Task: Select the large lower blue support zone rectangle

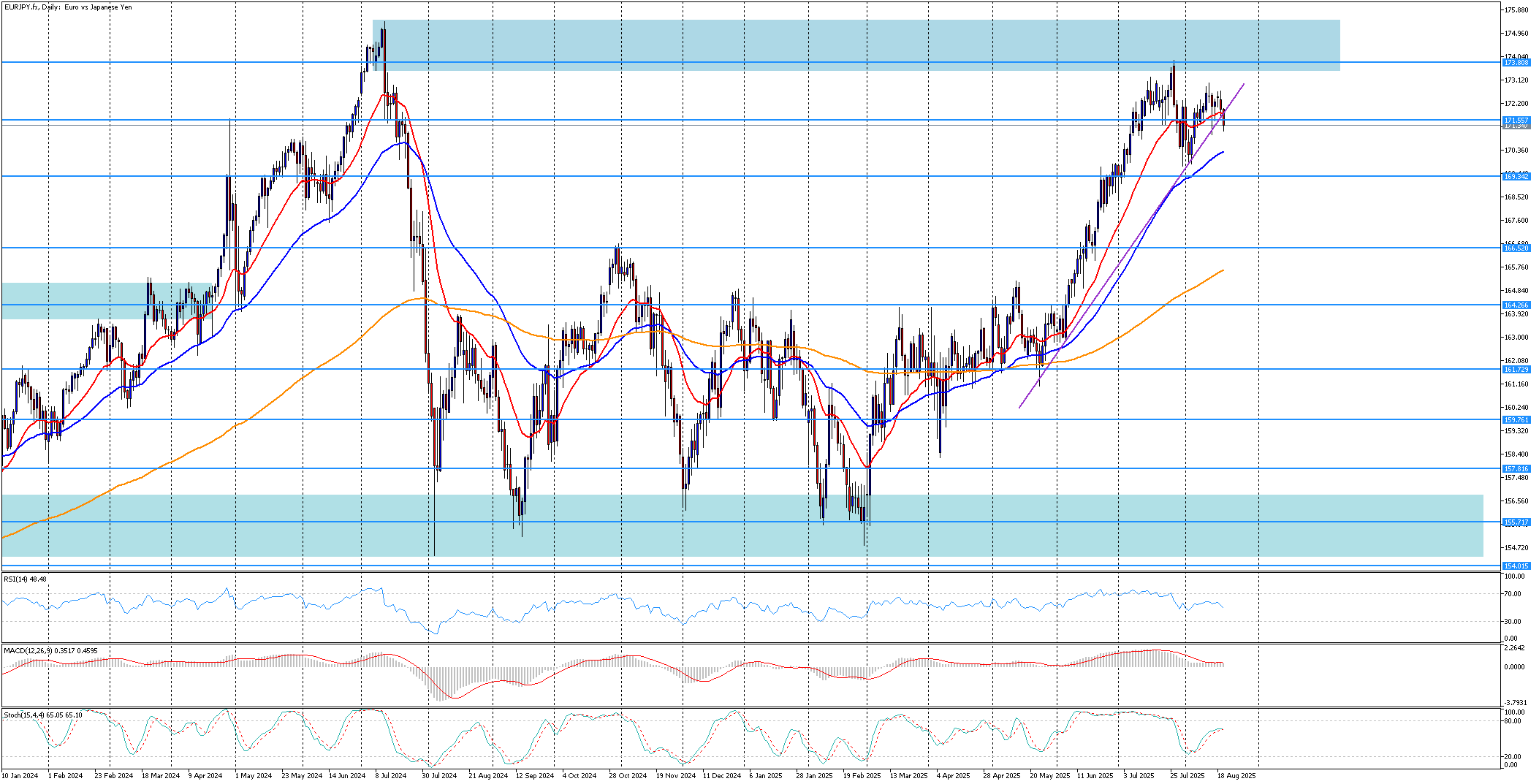Action: 742,526
